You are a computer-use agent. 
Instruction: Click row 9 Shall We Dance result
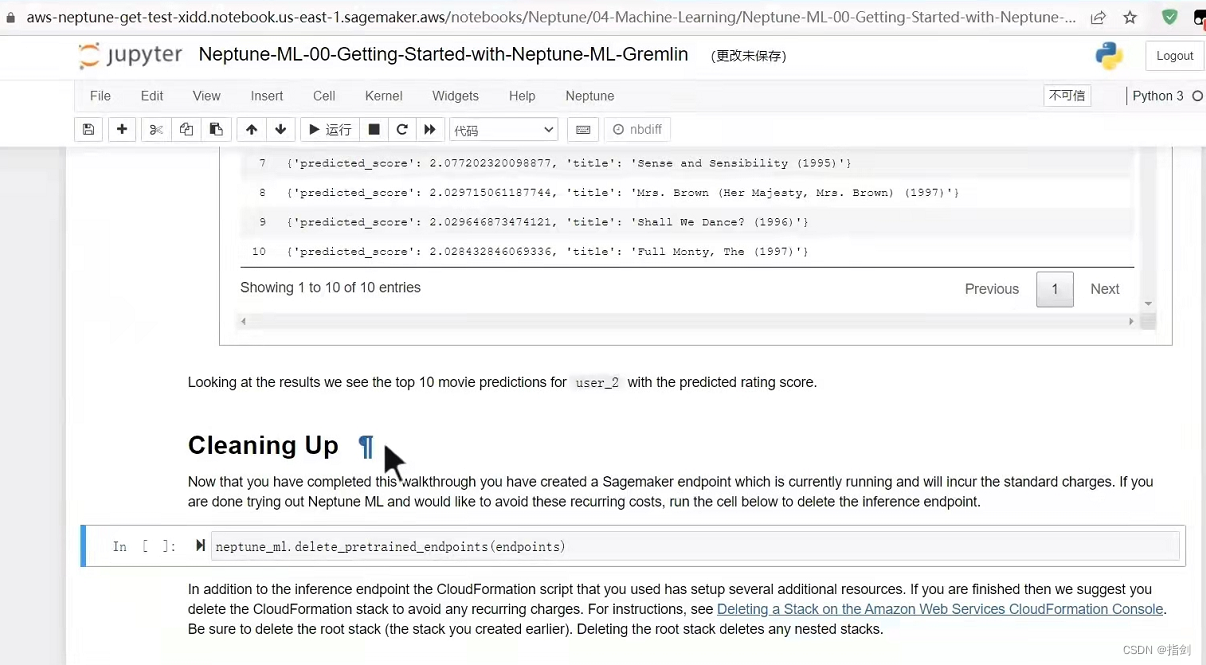coord(687,222)
